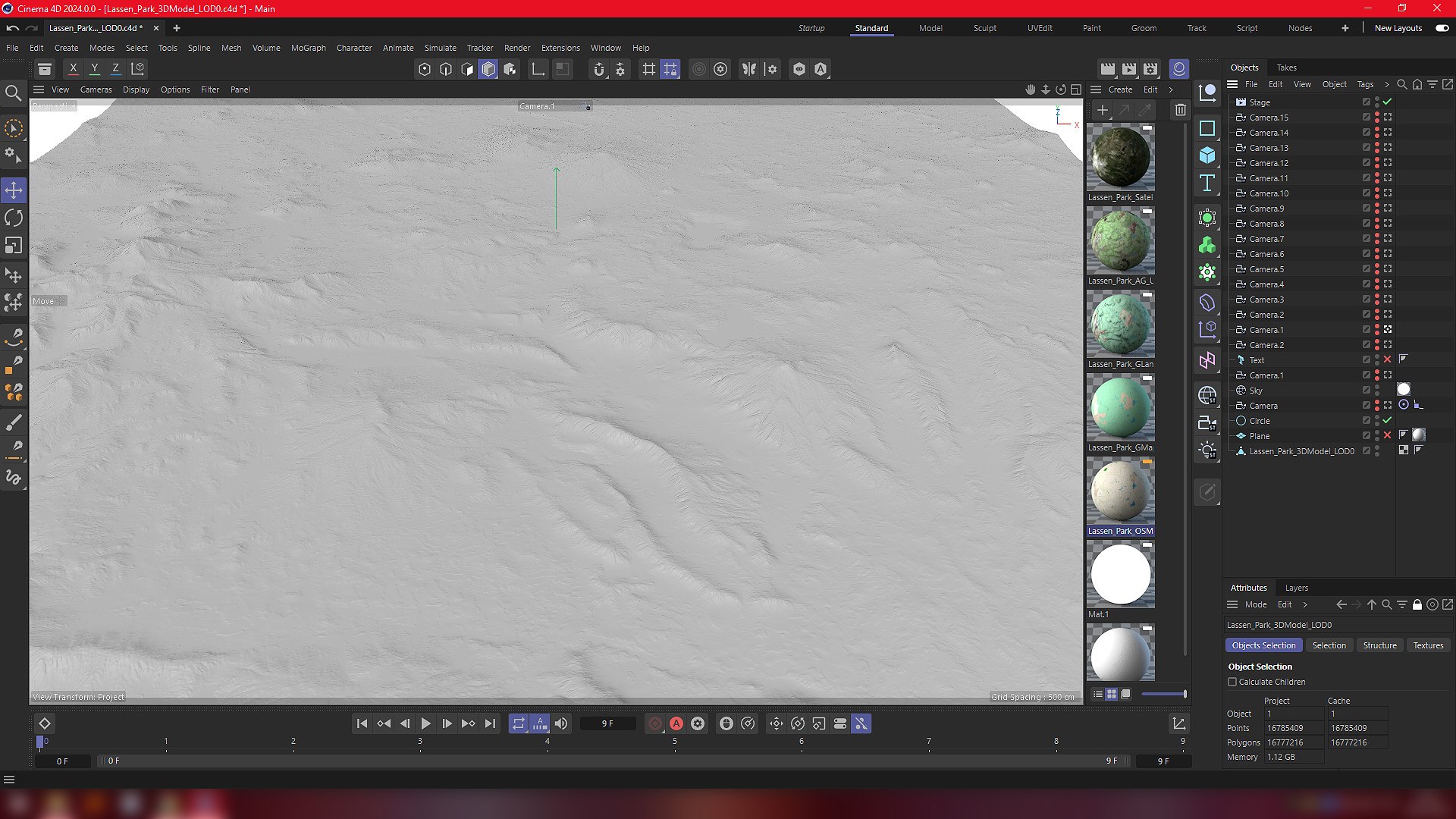The height and width of the screenshot is (819, 1456).
Task: Click the timeline playhead at frame 0
Action: 40,742
